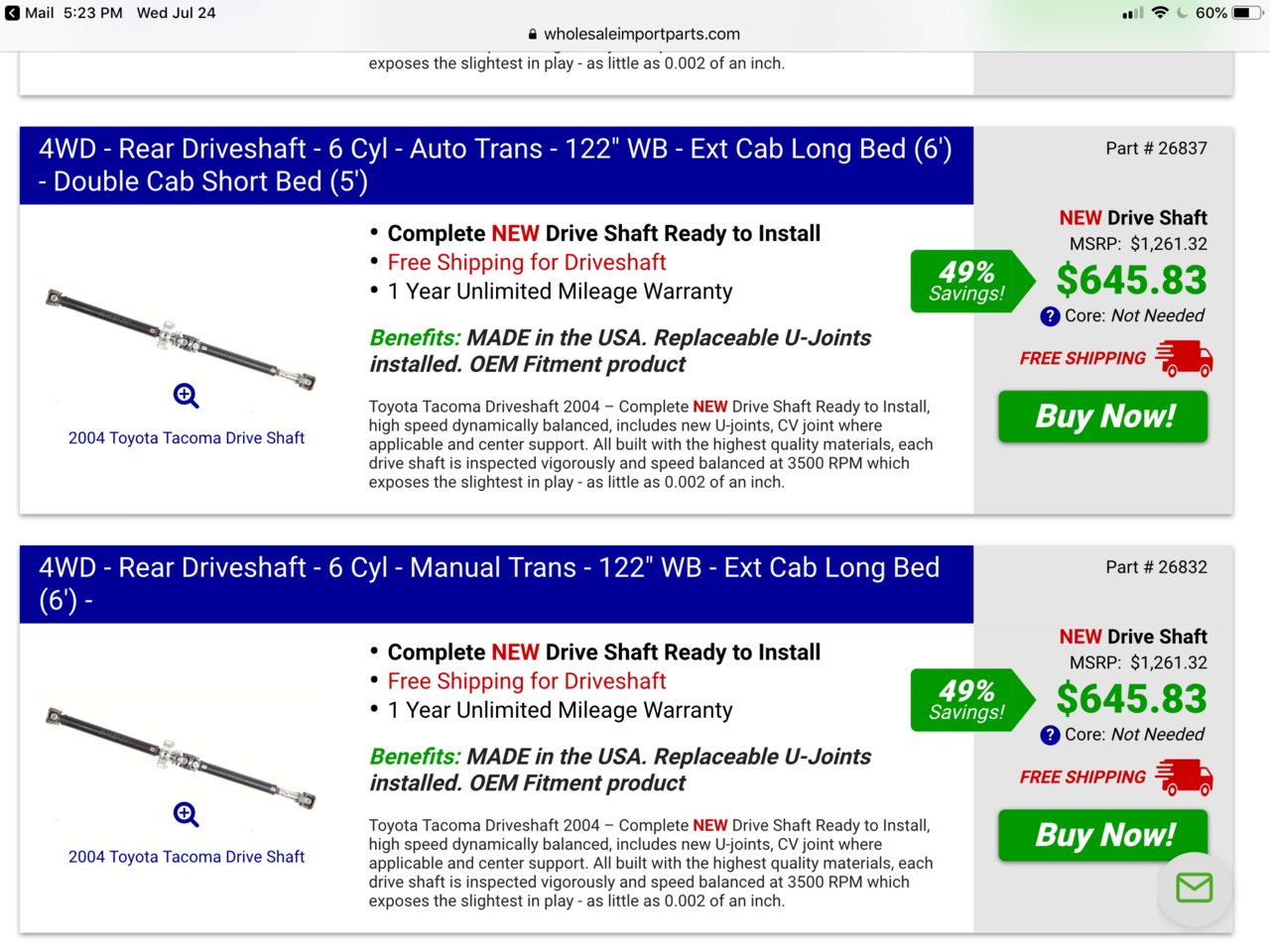Open the driveshaft thumbnail for Manual Trans listing
This screenshot has width=1270, height=952.
click(181, 759)
